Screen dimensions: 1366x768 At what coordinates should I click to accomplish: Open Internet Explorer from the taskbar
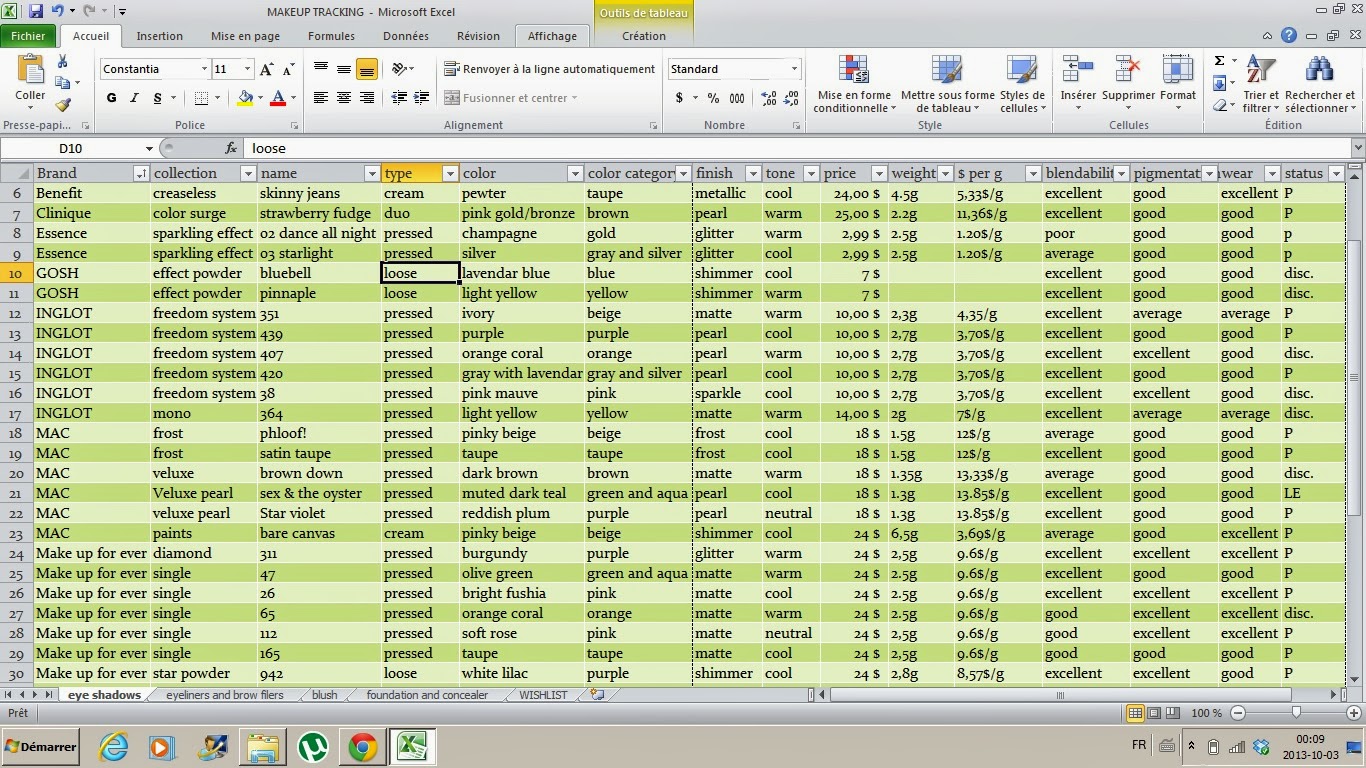point(113,746)
